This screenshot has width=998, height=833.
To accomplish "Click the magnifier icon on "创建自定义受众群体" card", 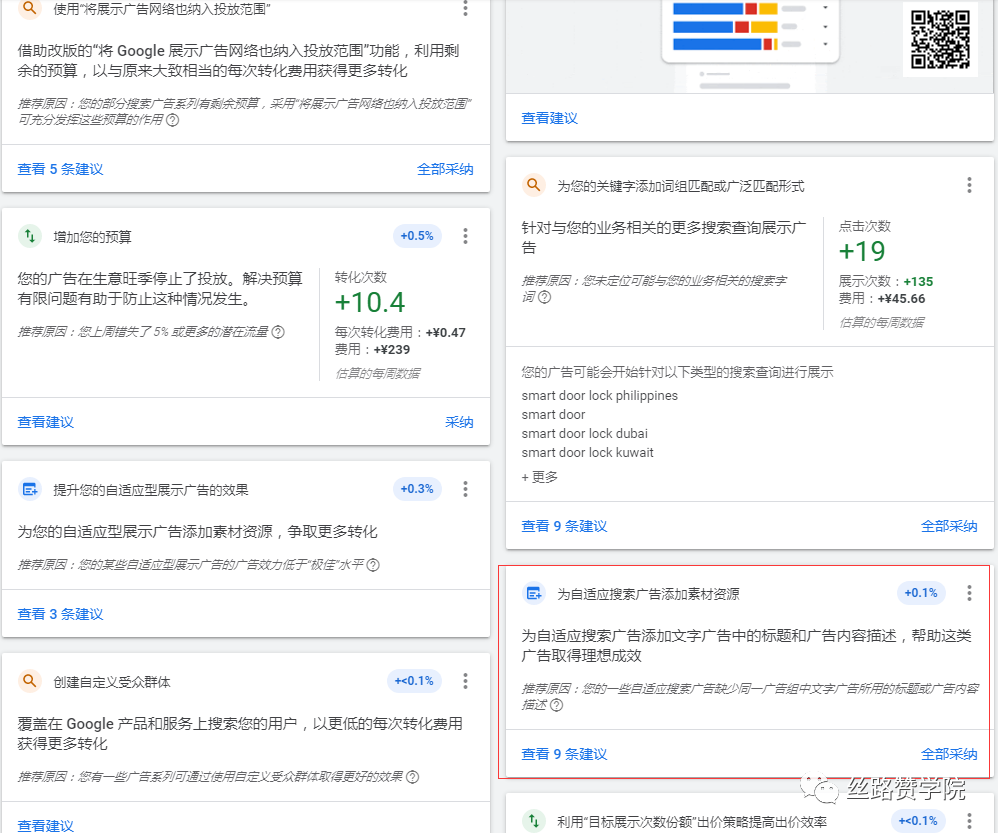I will pos(28,681).
